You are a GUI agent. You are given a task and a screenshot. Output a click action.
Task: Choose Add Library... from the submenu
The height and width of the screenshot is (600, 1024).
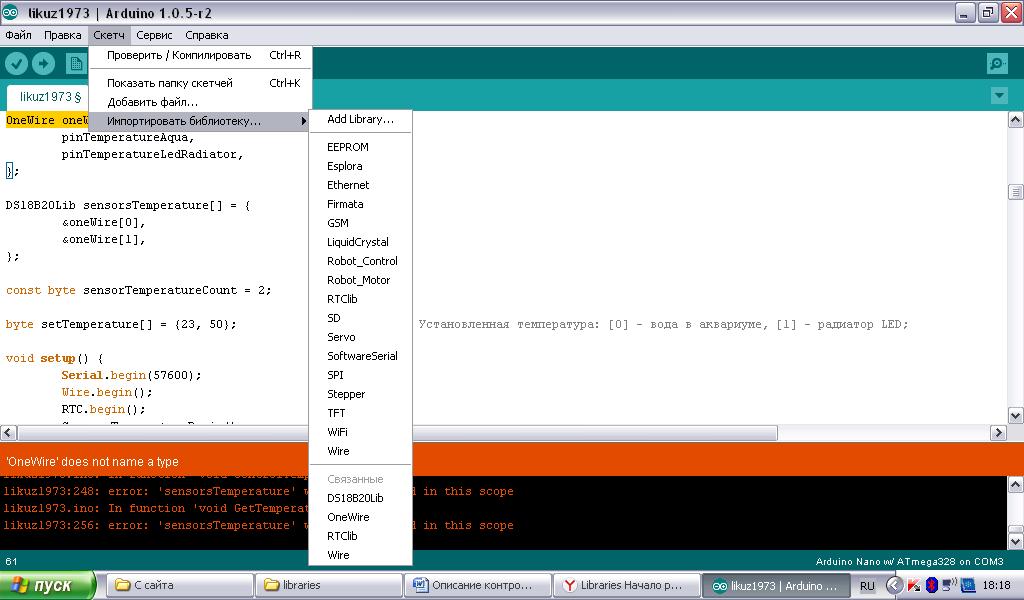(x=360, y=119)
